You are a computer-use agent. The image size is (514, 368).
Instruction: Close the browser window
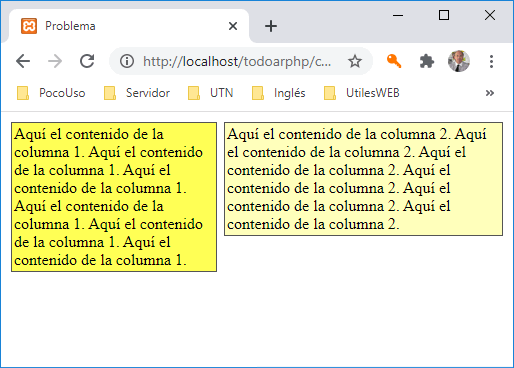coord(490,15)
